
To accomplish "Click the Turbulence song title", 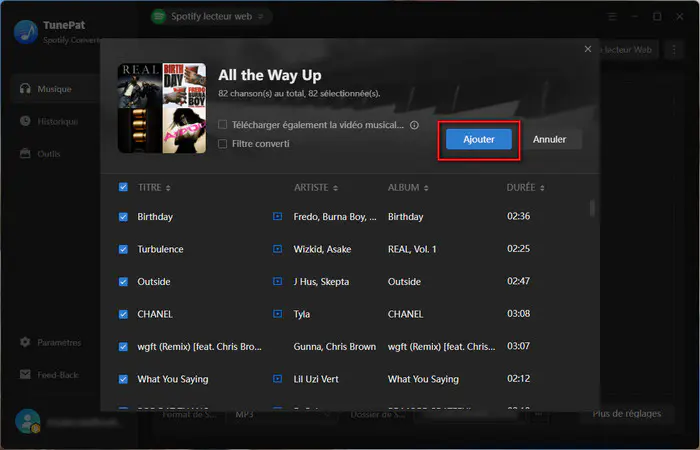I will point(160,249).
